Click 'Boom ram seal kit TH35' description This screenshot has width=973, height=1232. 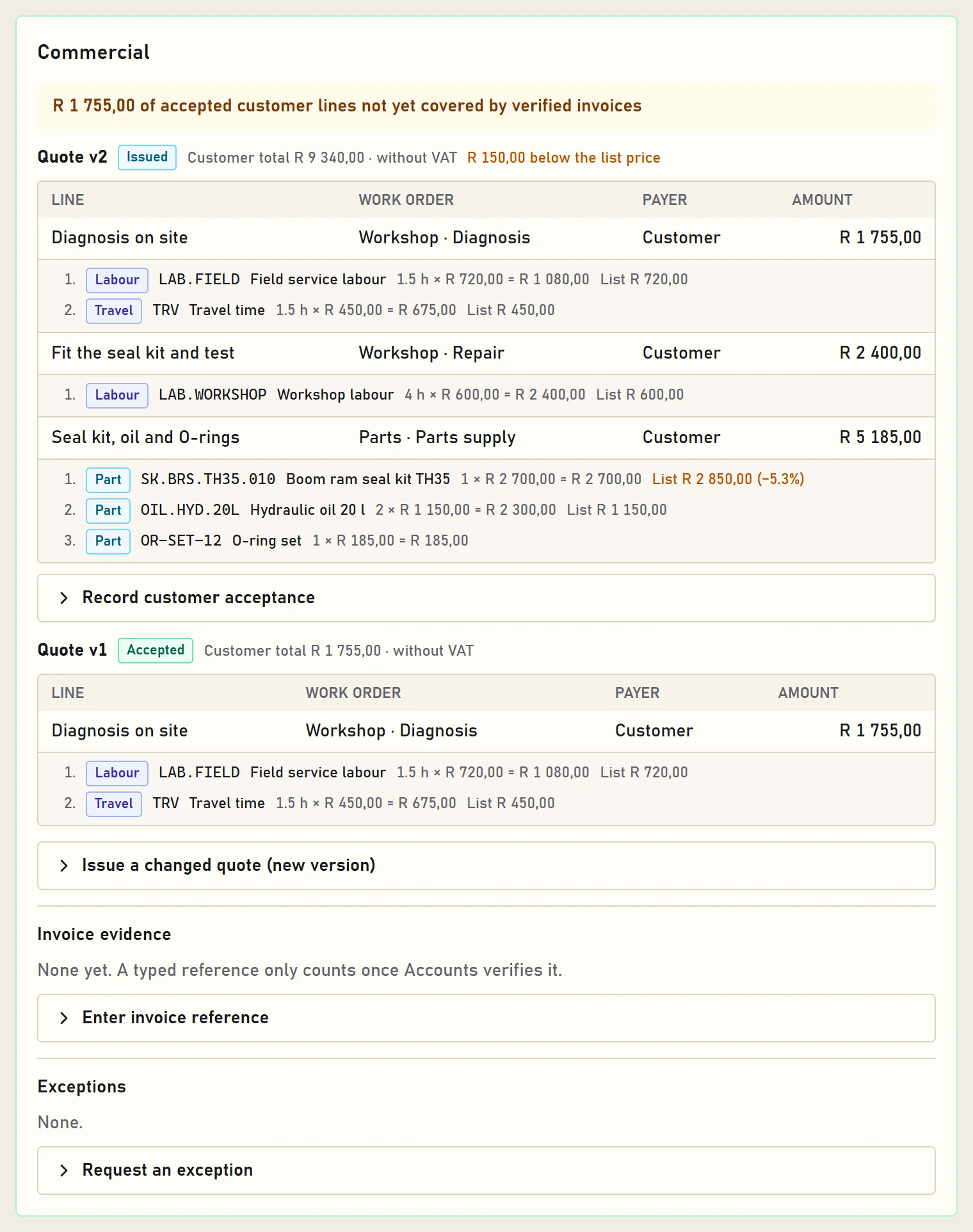[368, 480]
